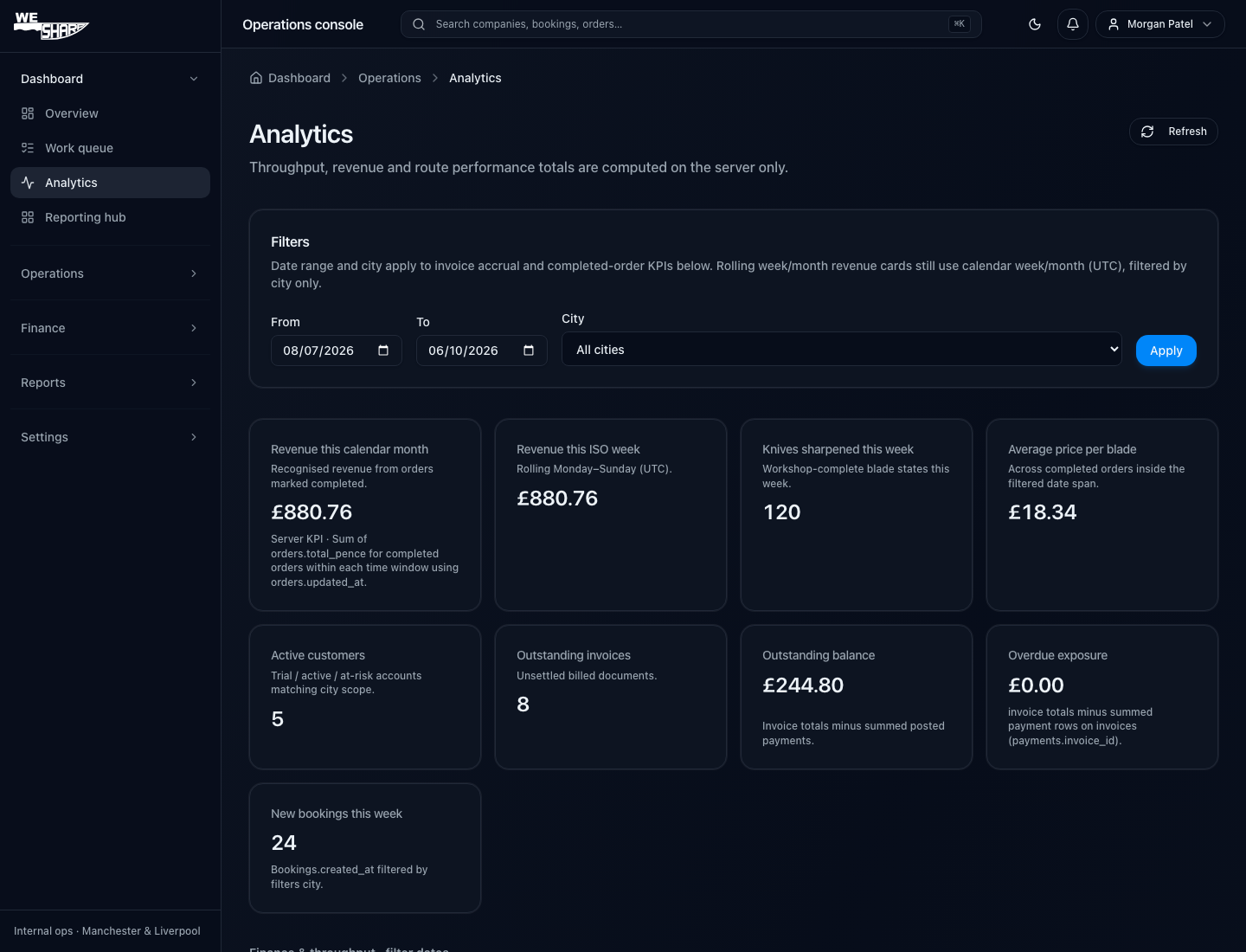This screenshot has height=952, width=1246.
Task: Click the Overdue exposure value £0.00
Action: coord(1036,685)
